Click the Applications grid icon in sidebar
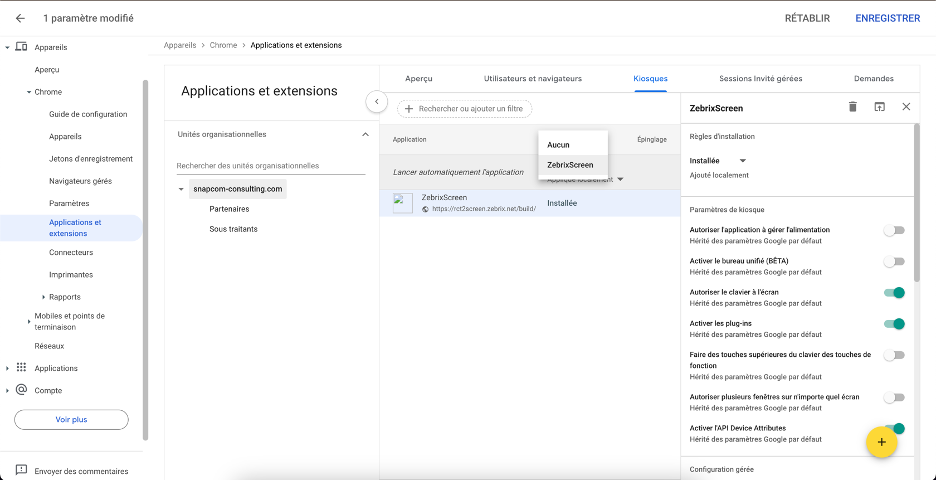 tap(22, 368)
